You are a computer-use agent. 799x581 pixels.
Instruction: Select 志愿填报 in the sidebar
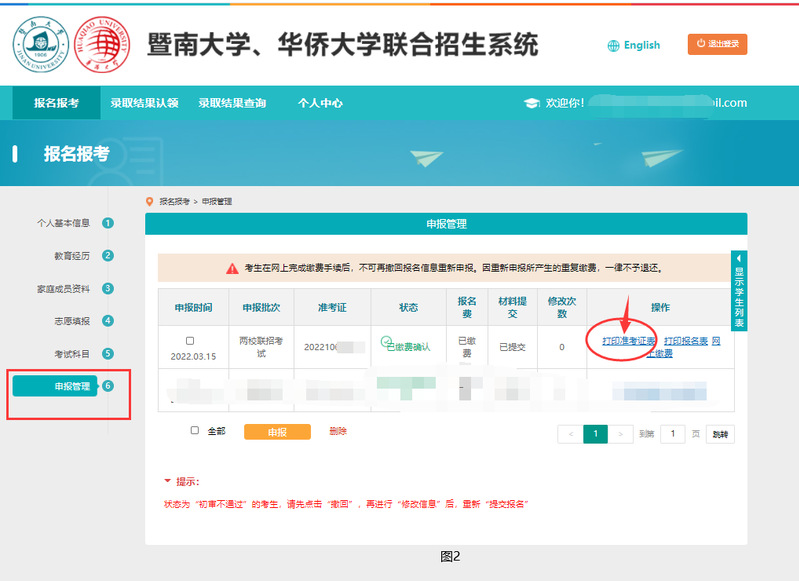pos(72,321)
